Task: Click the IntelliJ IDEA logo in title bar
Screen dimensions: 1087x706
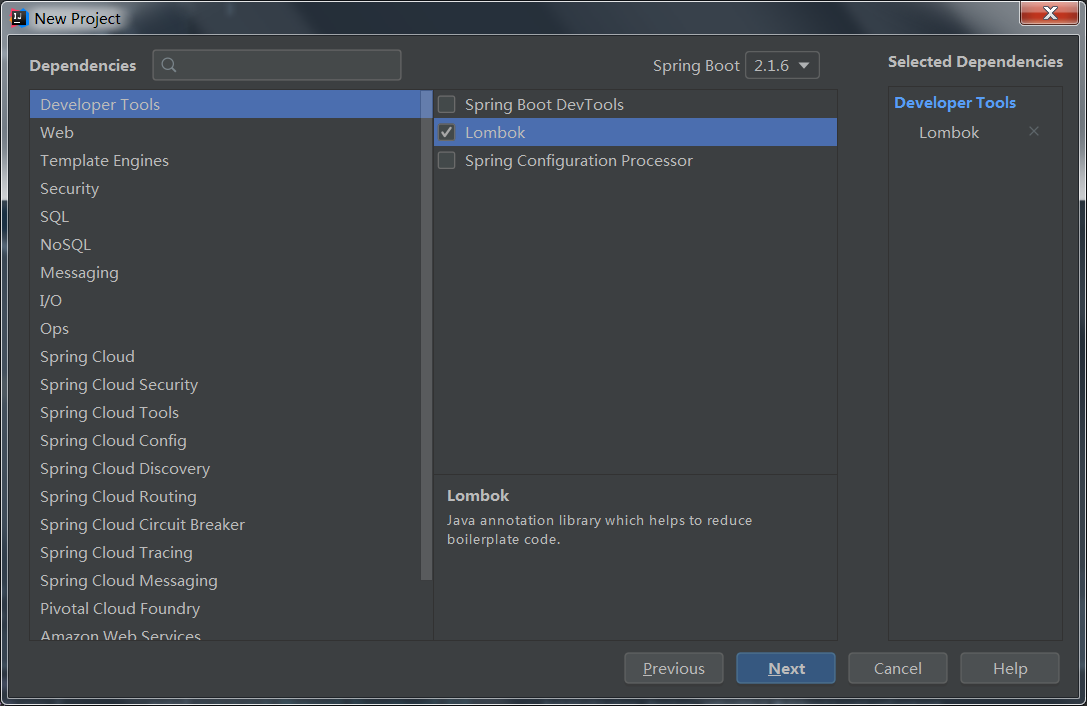Action: (x=19, y=17)
